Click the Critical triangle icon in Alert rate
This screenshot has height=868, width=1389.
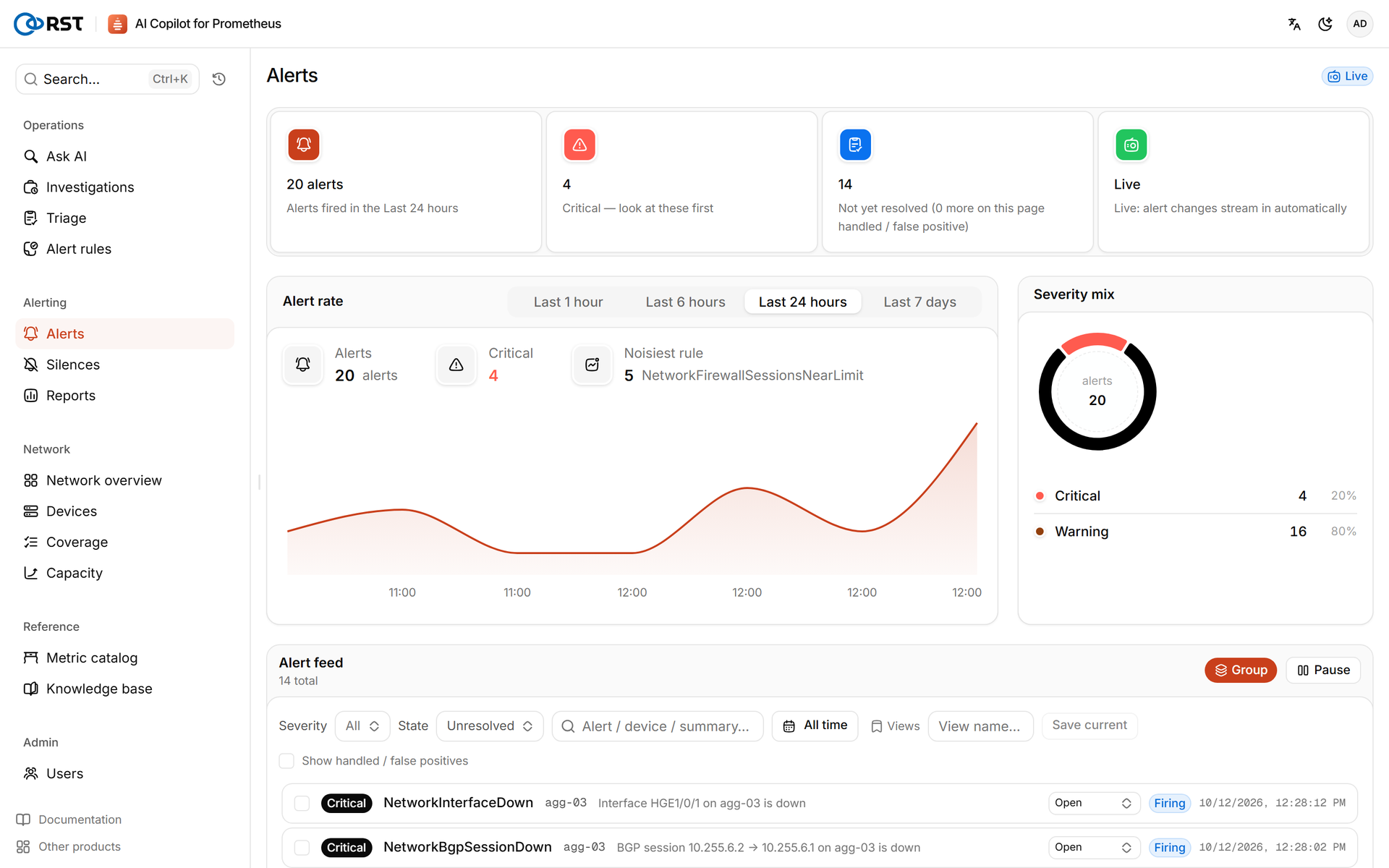[x=456, y=365]
